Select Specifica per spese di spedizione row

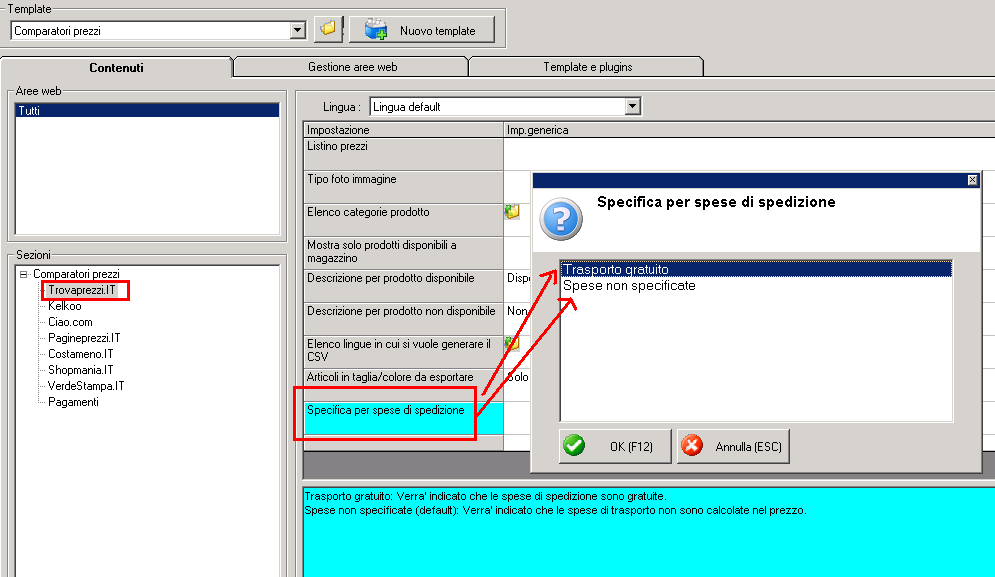[404, 418]
